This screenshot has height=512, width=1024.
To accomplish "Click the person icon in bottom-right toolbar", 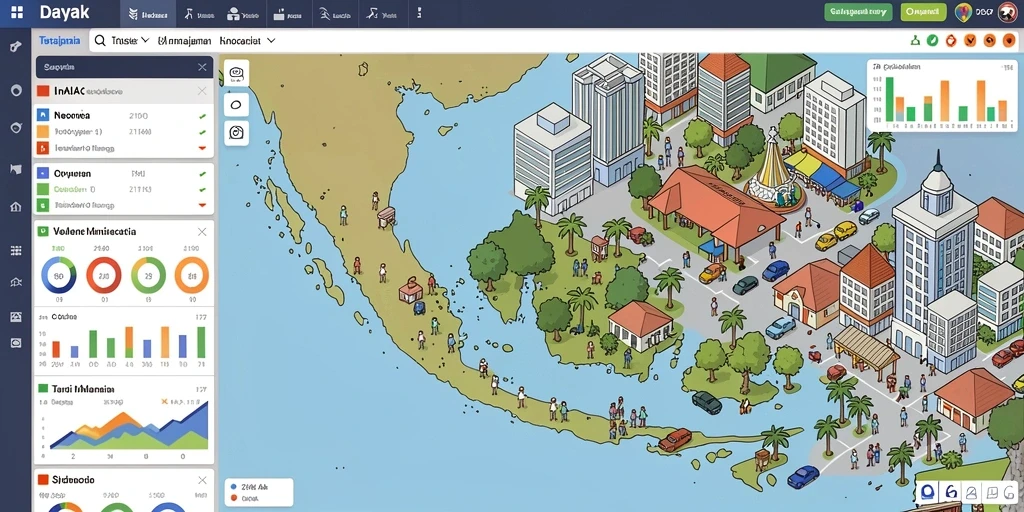I will pos(972,493).
